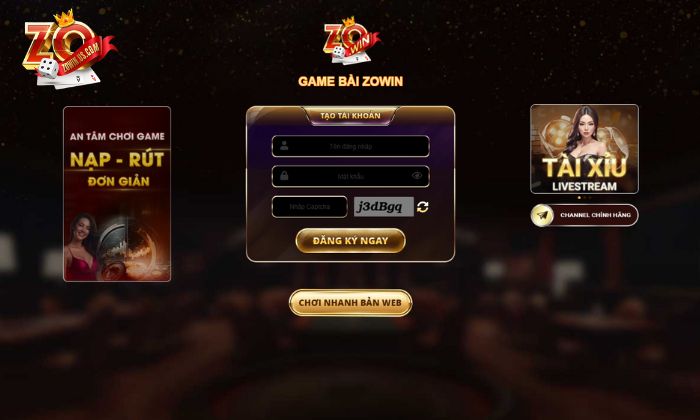
Task: Click the ĐĂNG KÝ NGAY button
Action: pyautogui.click(x=350, y=241)
